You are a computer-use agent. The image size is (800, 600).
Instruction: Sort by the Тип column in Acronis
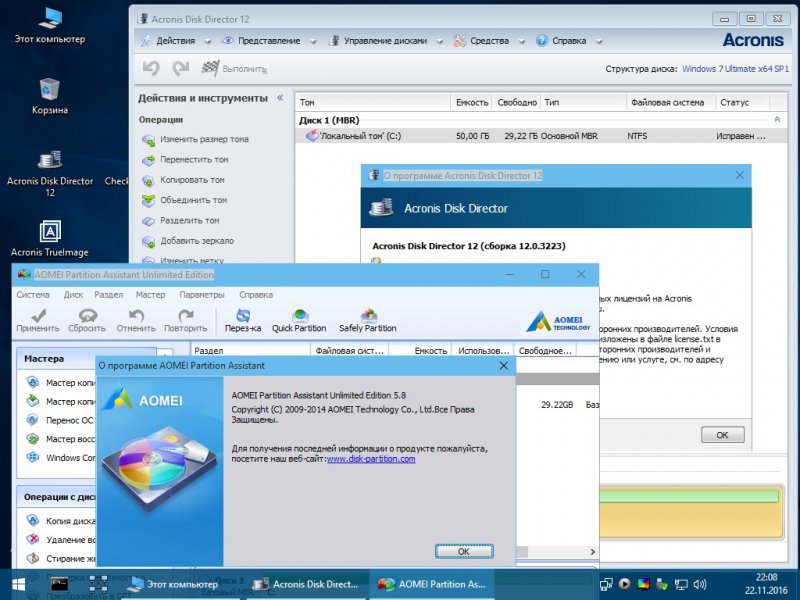[584, 103]
